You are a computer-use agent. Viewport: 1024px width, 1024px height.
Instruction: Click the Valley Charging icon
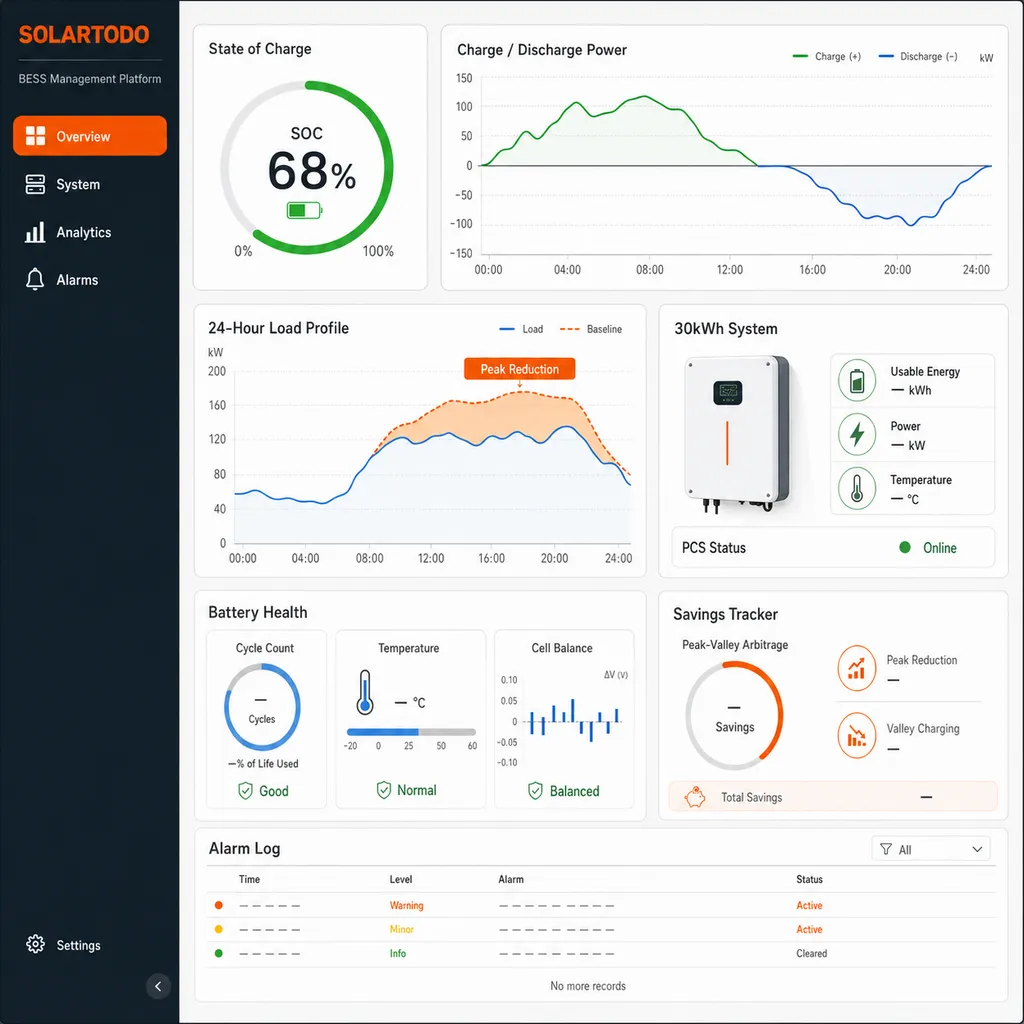(x=856, y=737)
